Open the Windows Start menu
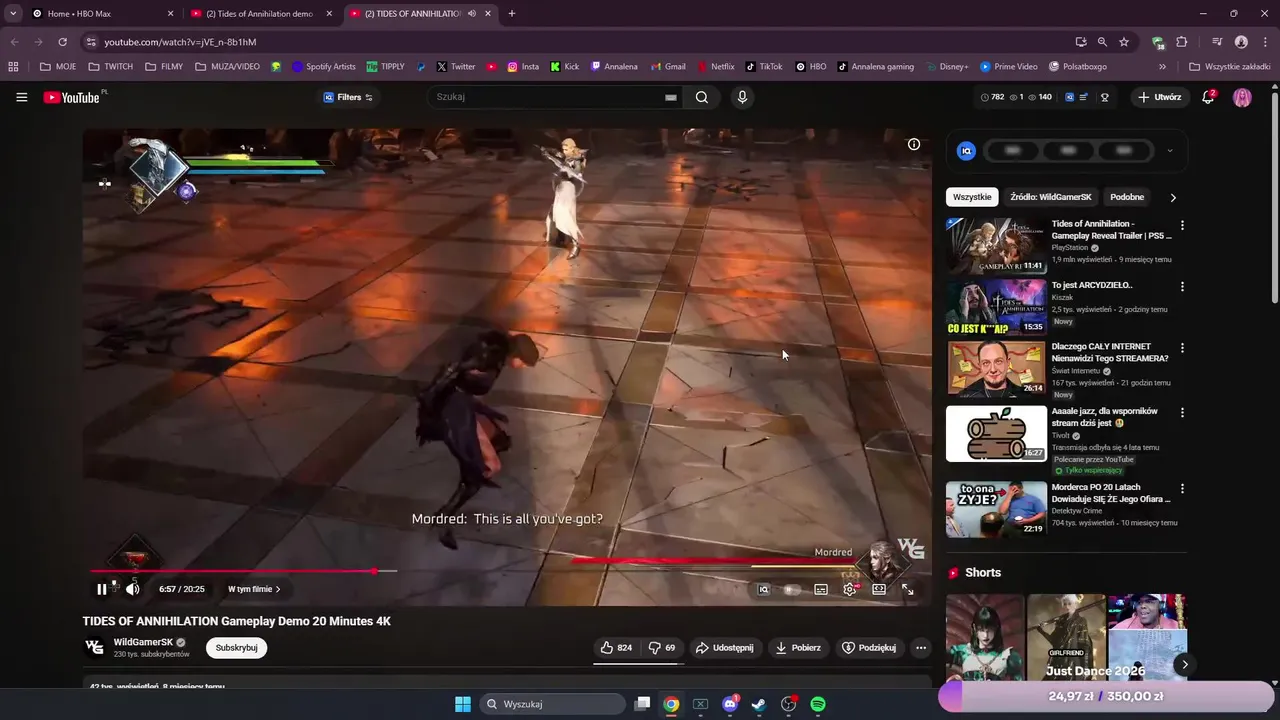 click(x=463, y=704)
